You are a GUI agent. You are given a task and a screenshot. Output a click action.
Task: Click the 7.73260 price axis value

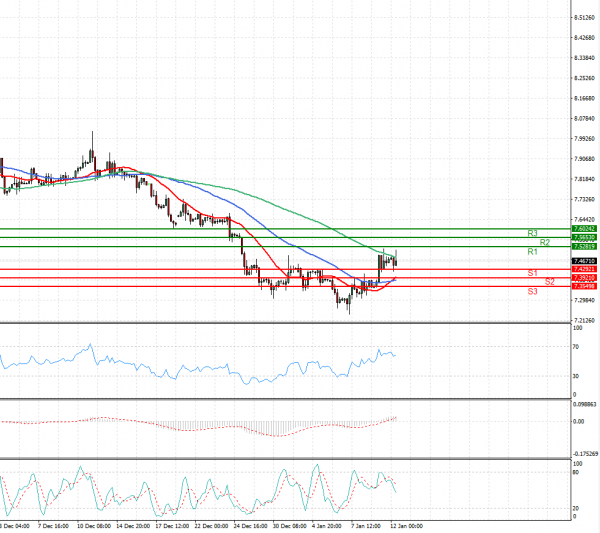pyautogui.click(x=585, y=199)
